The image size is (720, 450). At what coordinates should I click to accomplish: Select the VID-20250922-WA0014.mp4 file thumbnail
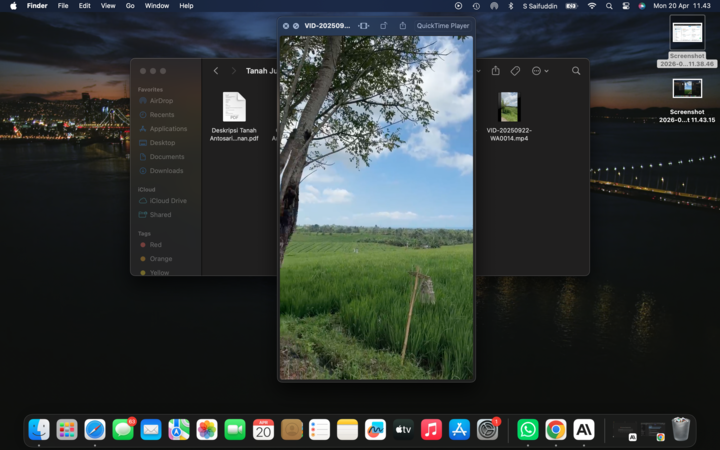pyautogui.click(x=509, y=107)
